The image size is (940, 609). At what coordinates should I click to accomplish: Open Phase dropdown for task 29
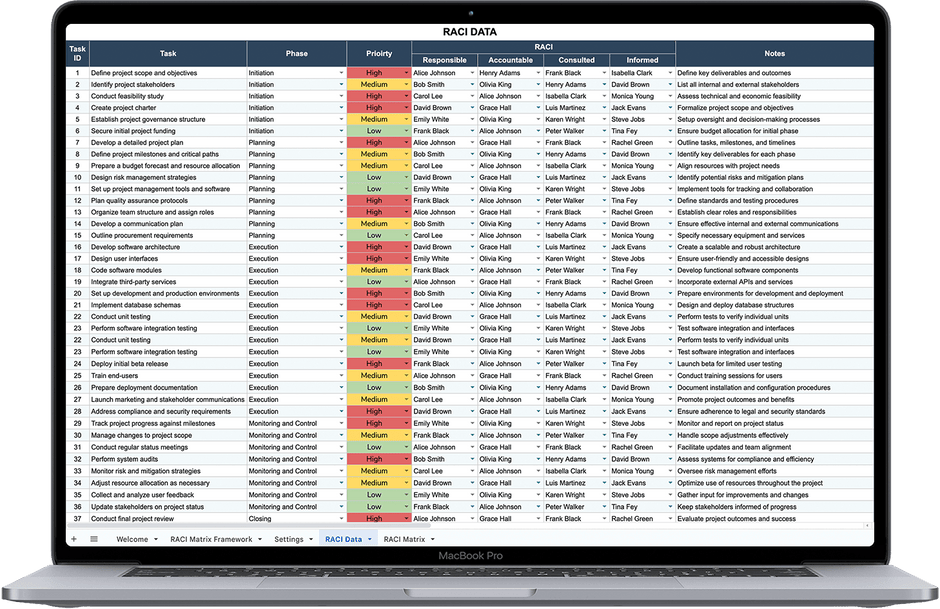tap(342, 423)
